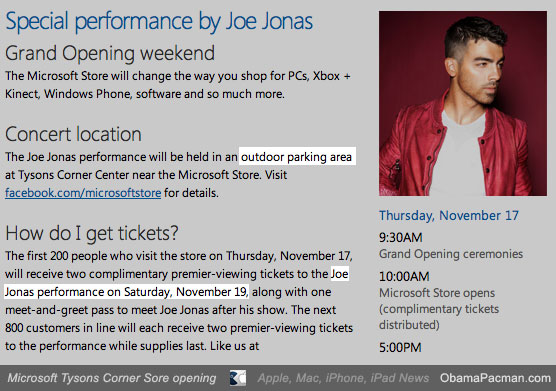Click the 'Thursday, November 17' schedule heading
This screenshot has height=391, width=556.
pyautogui.click(x=449, y=216)
